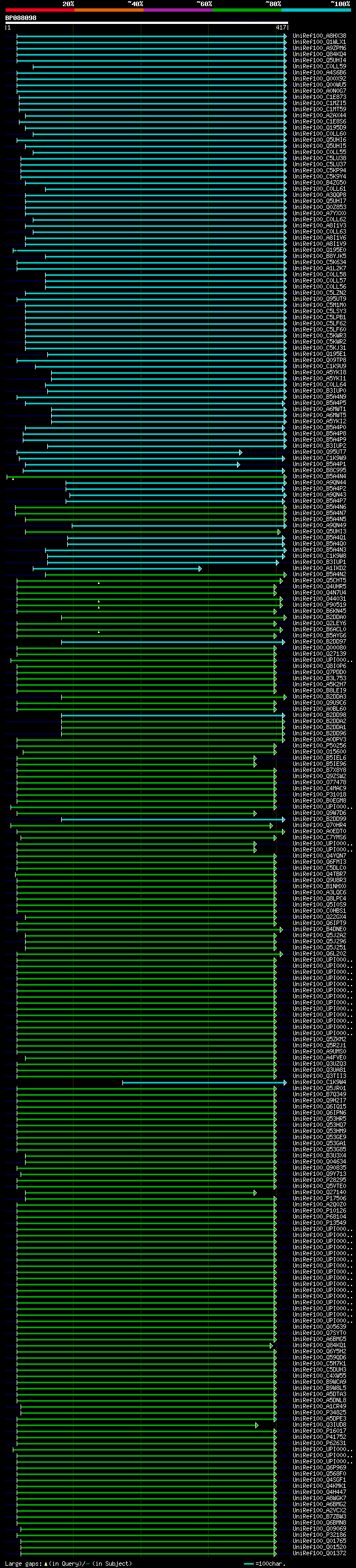Image resolution: width=356 pixels, height=1568 pixels.
Task: Select label UniRef100_B6KN45
Action: [319, 611]
